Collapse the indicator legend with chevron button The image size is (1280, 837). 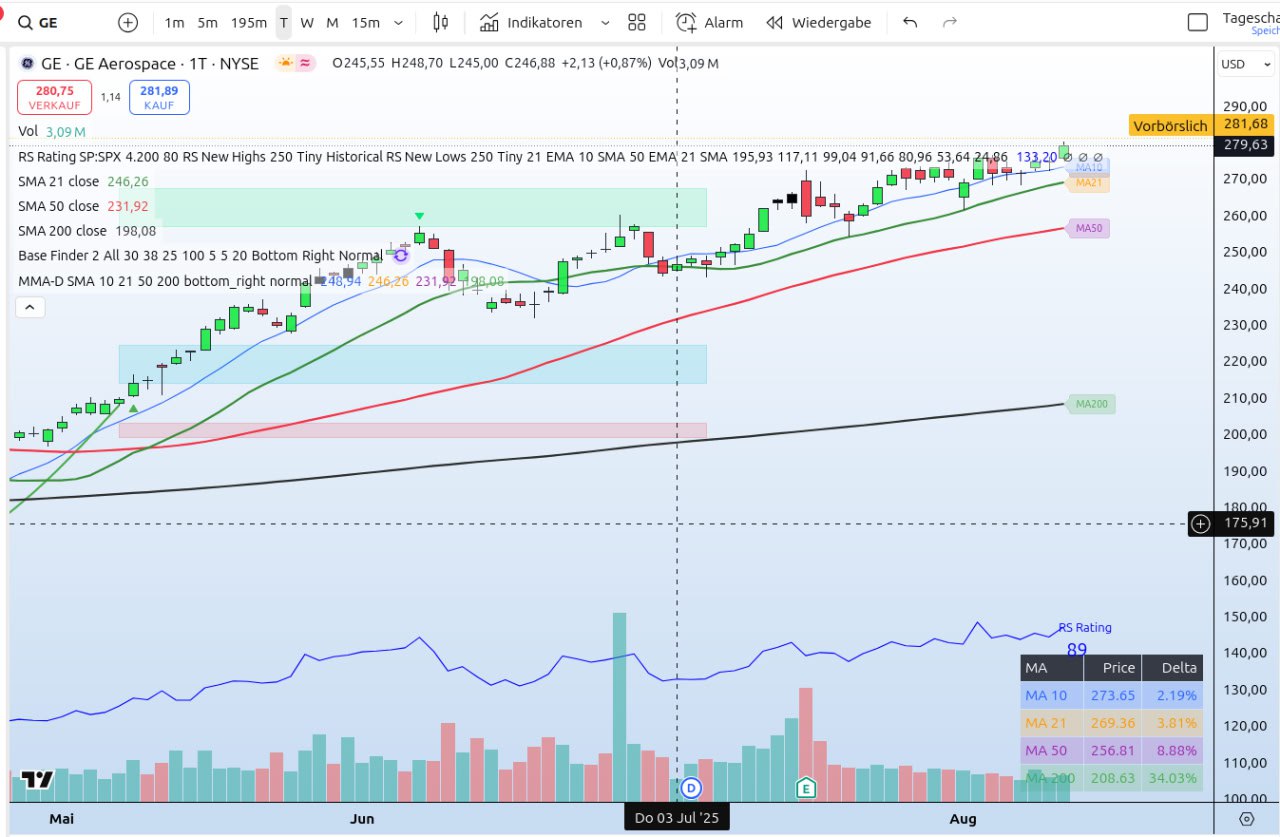30,307
